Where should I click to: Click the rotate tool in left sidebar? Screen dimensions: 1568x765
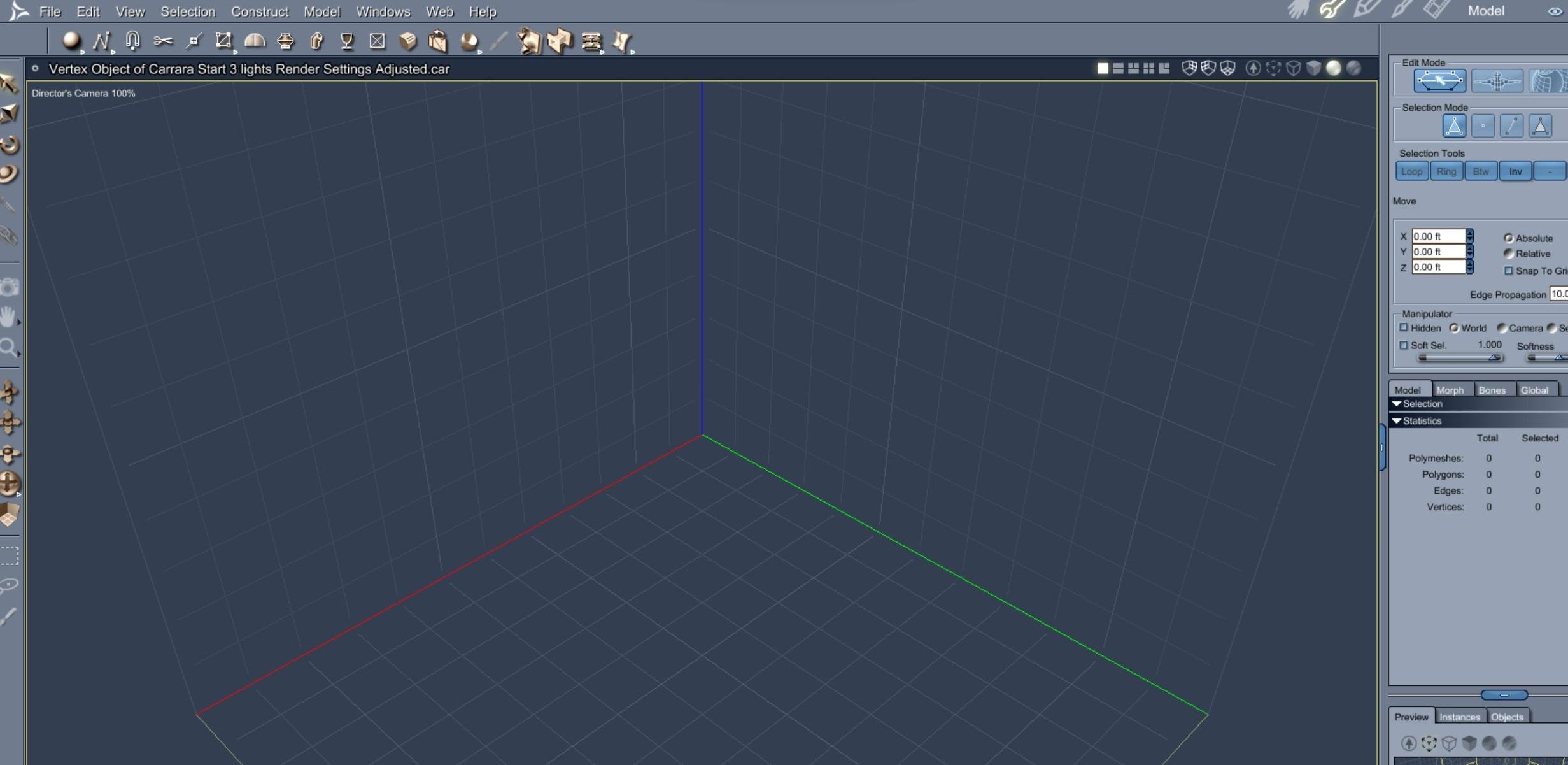tap(9, 145)
